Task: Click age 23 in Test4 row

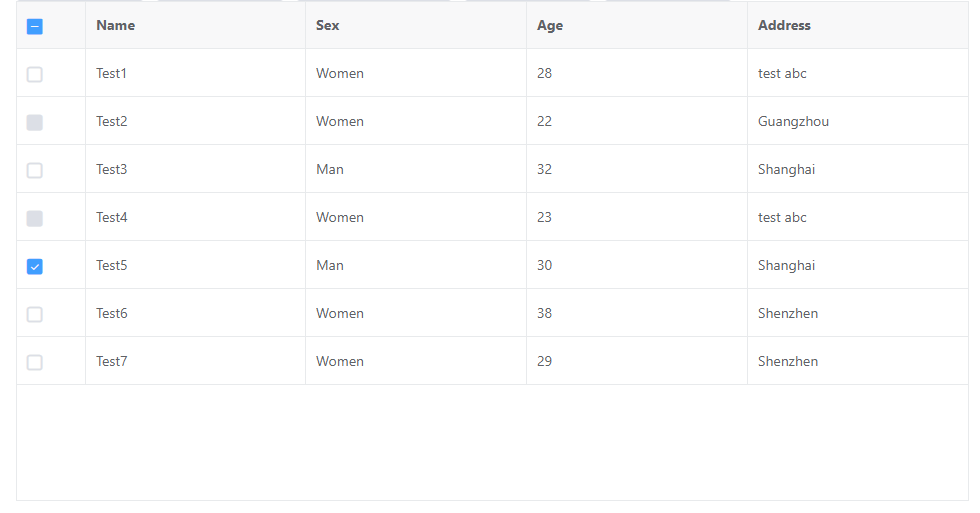Action: pyautogui.click(x=545, y=218)
